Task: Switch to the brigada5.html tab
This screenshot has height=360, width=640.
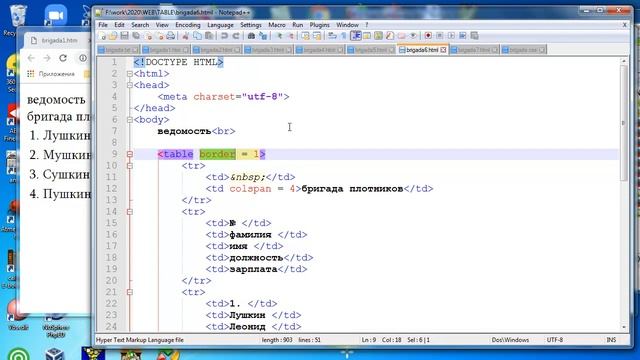Action: pos(370,50)
